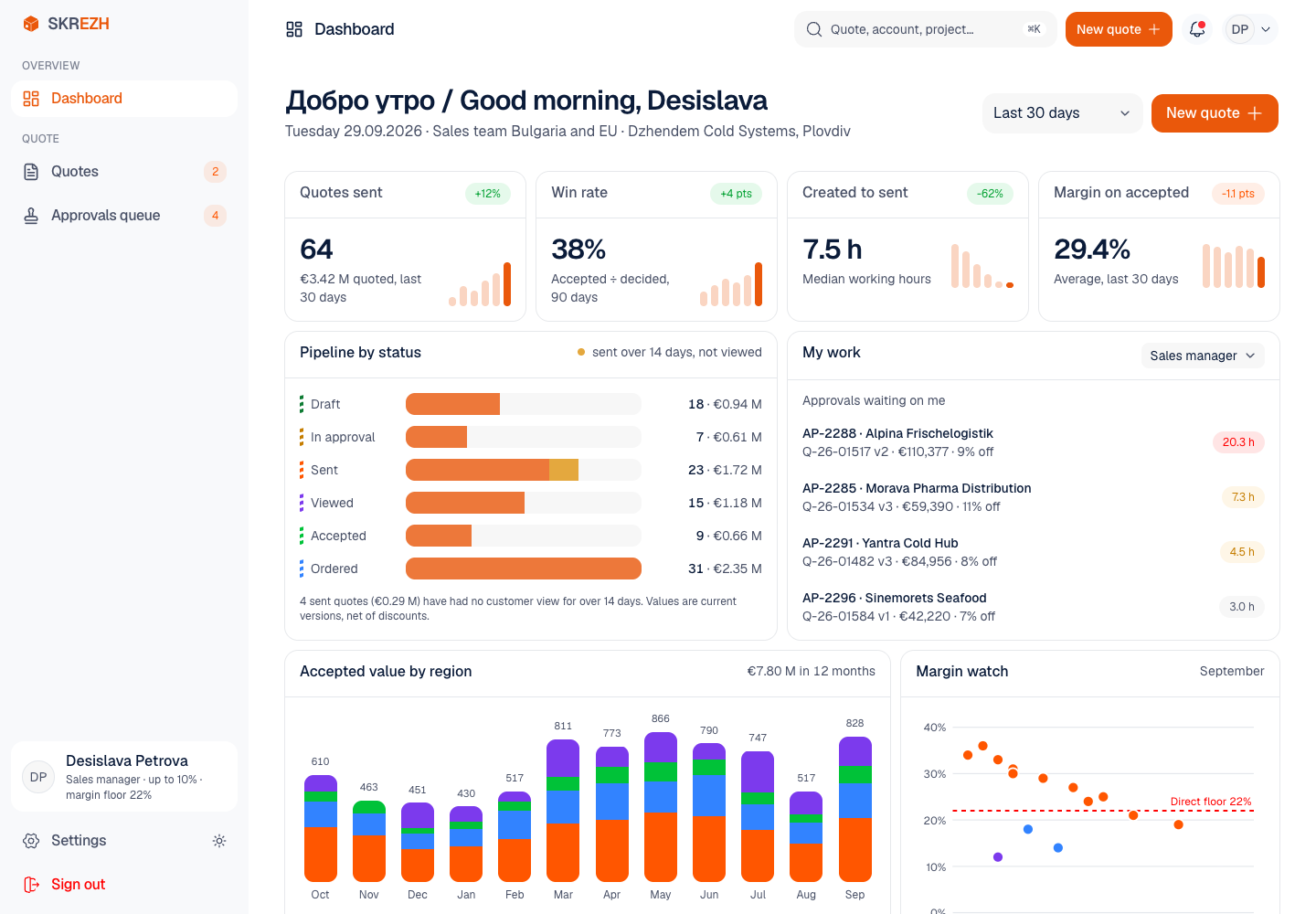Viewport: 1316px width, 914px height.
Task: Open the DP account menu chevron in the top bar
Action: click(1266, 29)
